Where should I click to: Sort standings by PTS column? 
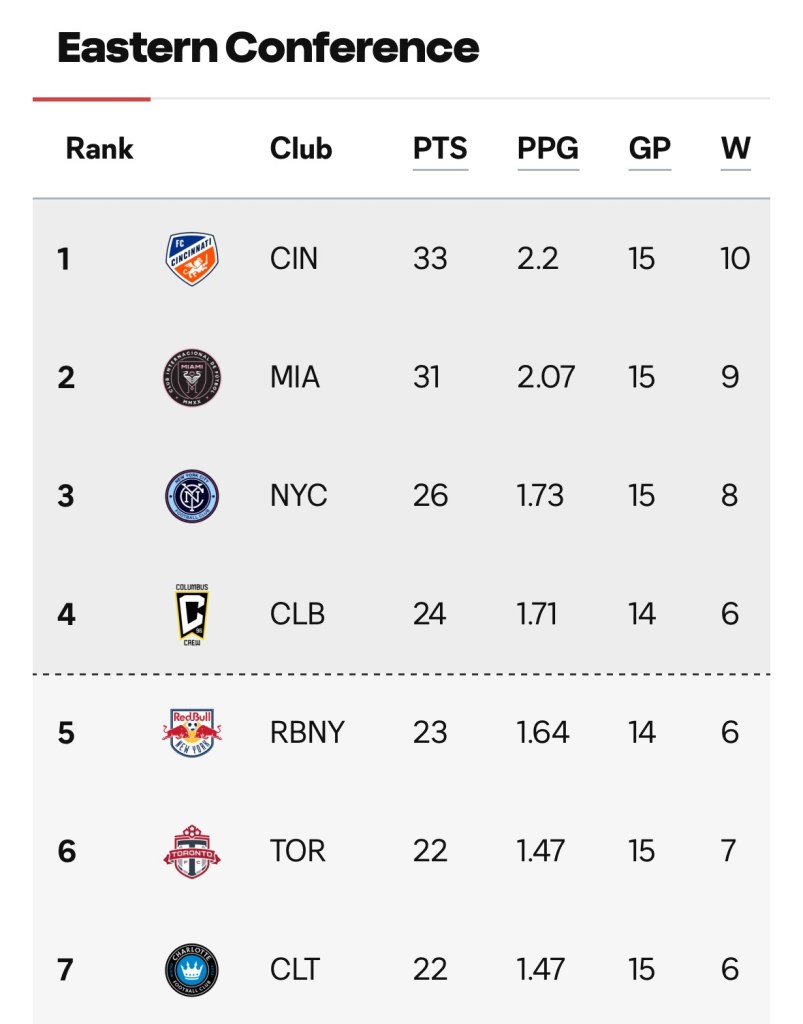440,149
